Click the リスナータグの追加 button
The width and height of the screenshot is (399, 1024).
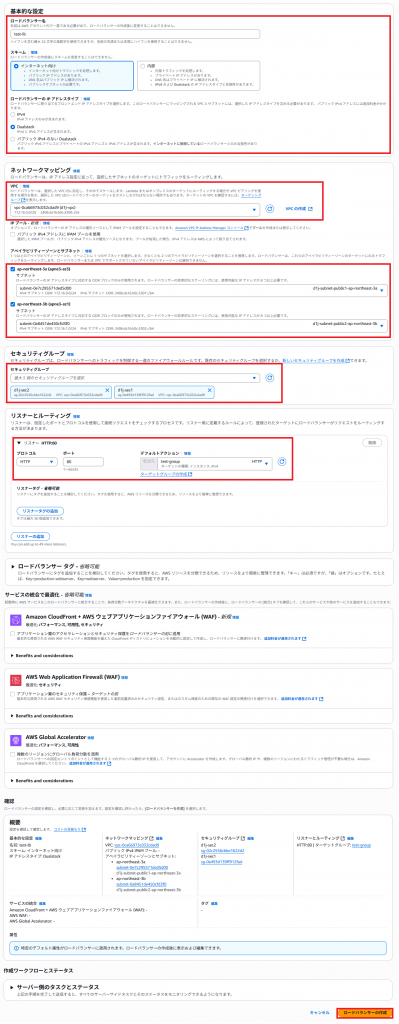pyautogui.click(x=40, y=511)
